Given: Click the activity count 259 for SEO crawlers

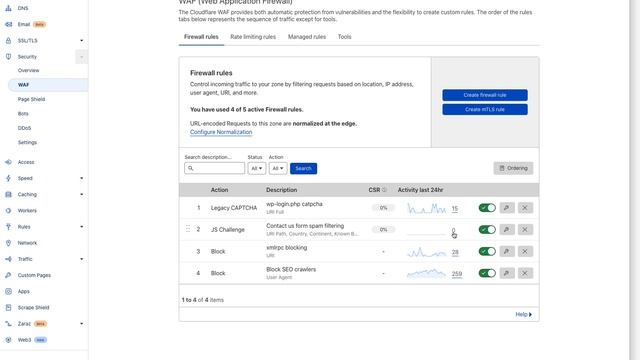Looking at the screenshot, I should 457,274.
